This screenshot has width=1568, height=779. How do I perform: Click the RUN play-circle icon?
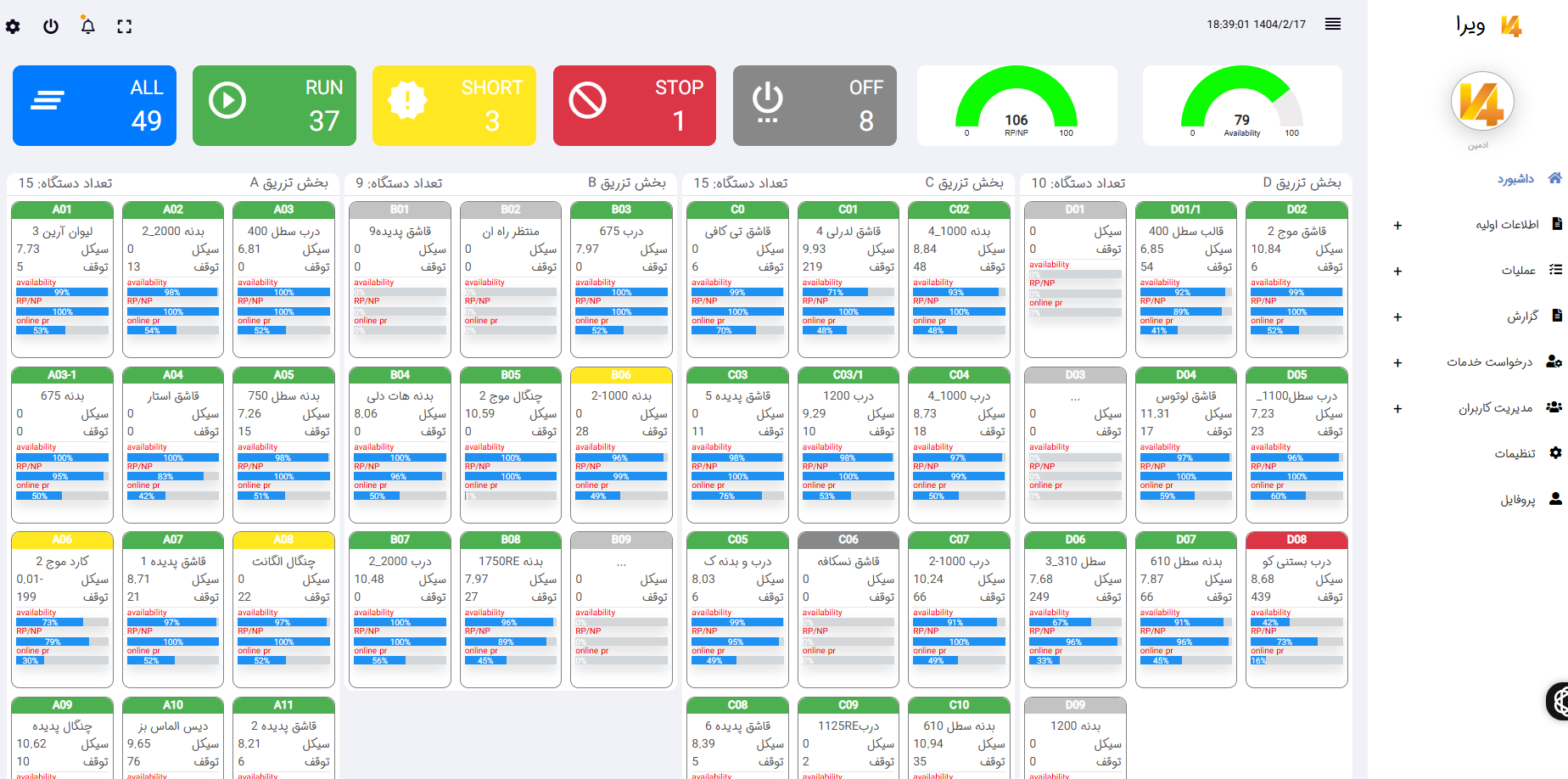click(227, 100)
